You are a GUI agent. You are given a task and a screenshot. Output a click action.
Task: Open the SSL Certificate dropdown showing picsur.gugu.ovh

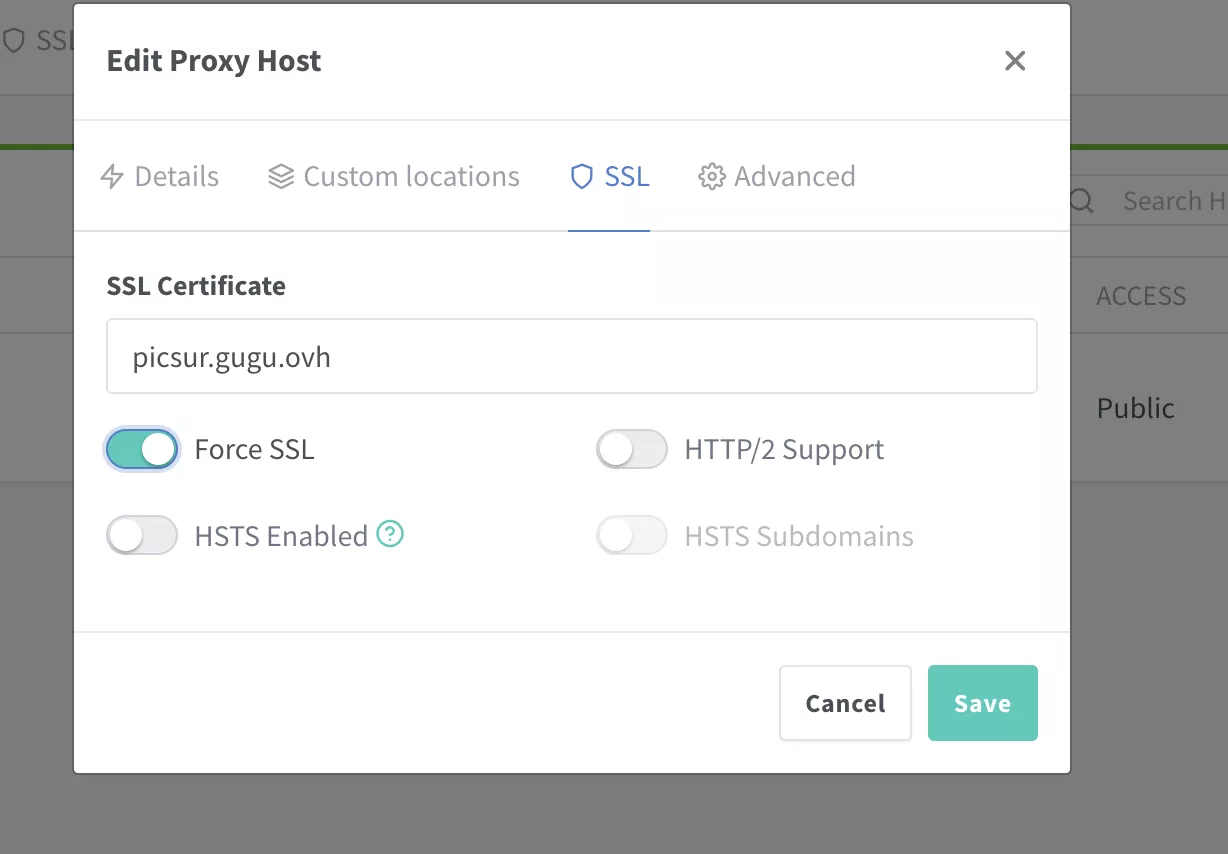[x=571, y=357]
